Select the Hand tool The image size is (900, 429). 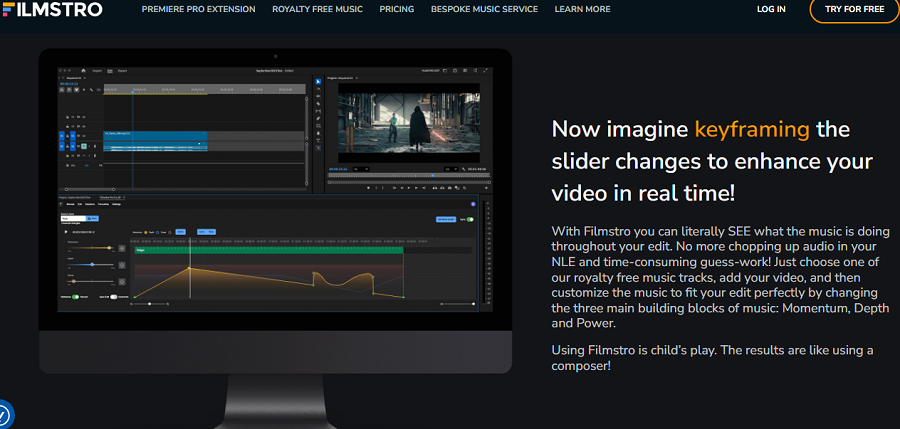pos(318,133)
